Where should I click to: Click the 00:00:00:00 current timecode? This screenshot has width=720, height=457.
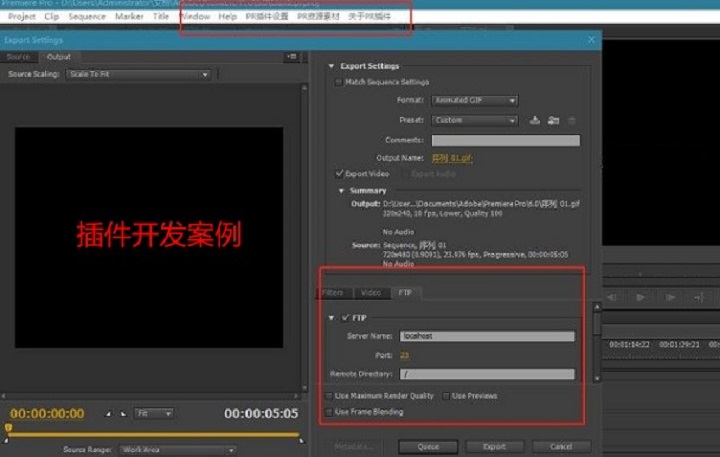point(47,413)
